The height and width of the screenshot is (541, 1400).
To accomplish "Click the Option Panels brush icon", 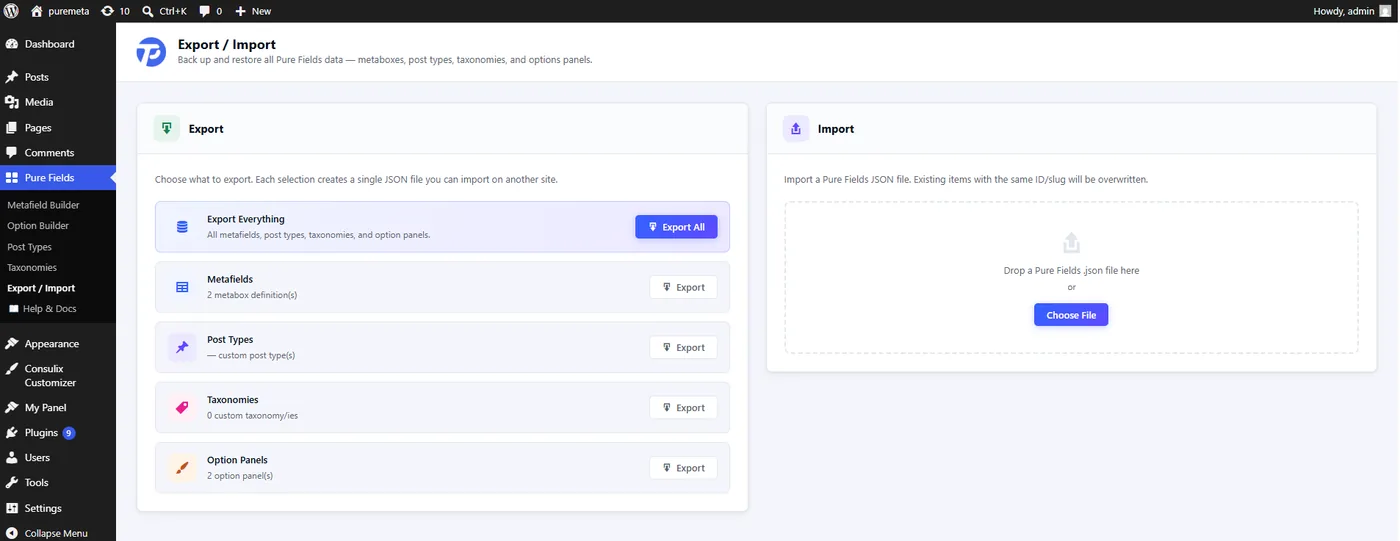I will click(182, 468).
